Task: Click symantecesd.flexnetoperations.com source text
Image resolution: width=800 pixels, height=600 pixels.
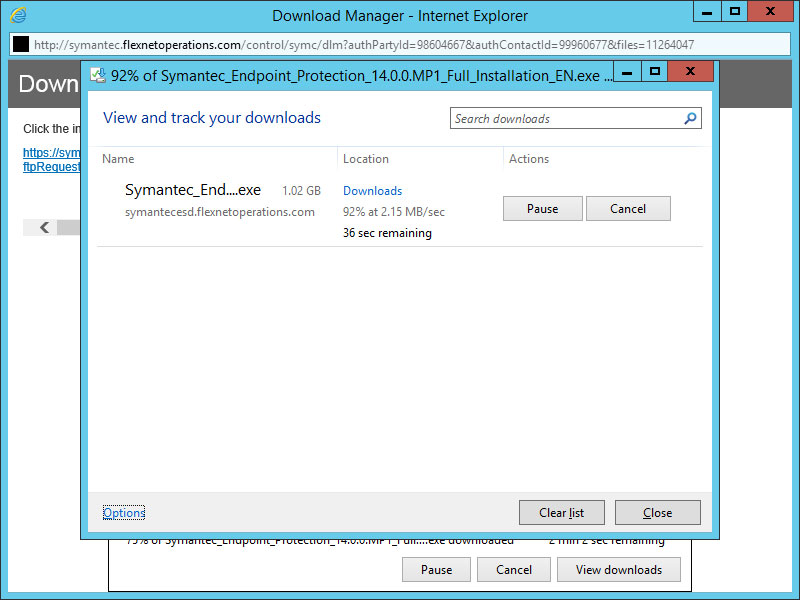Action: (220, 212)
